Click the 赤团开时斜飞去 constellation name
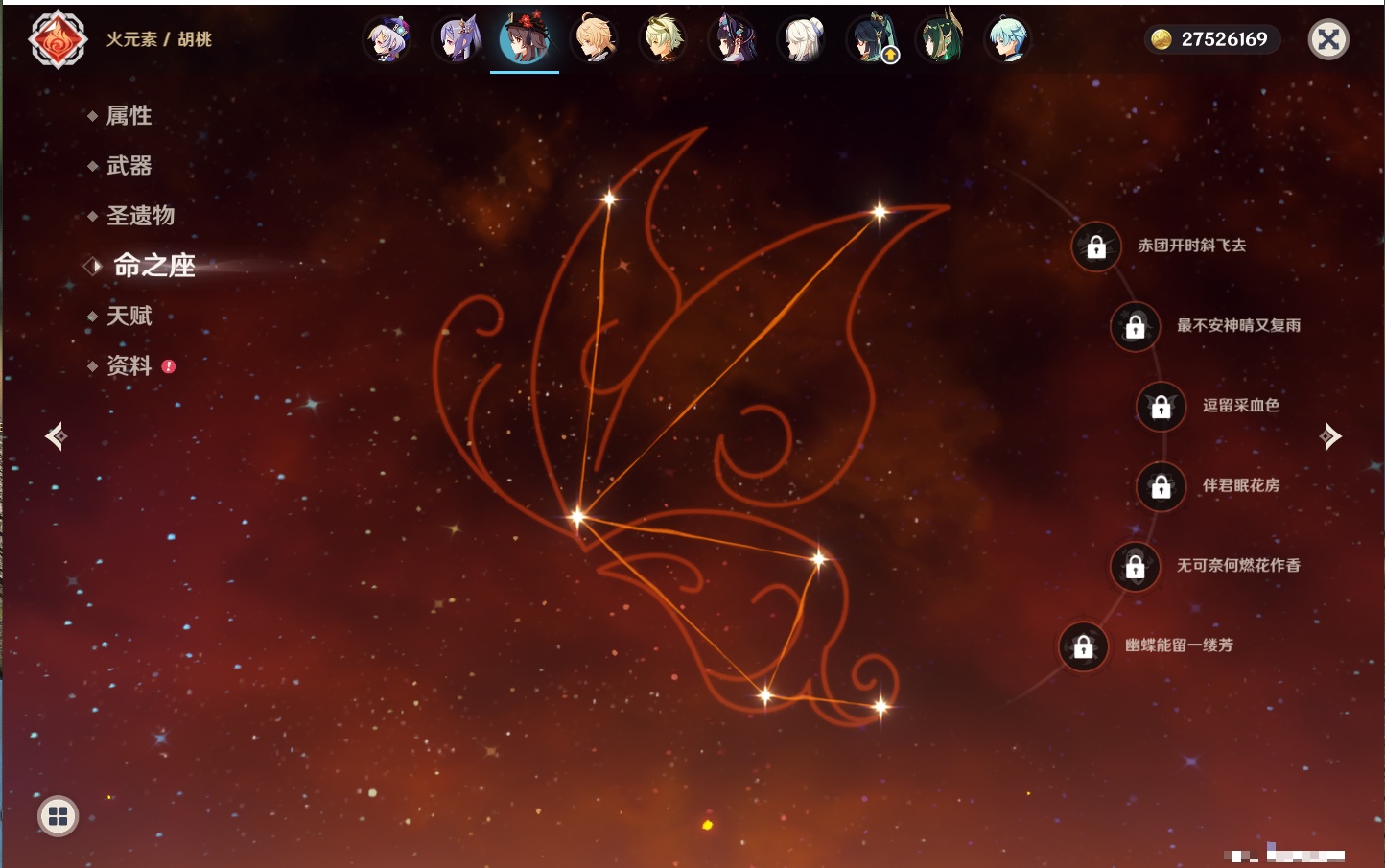This screenshot has width=1385, height=868. point(1192,246)
